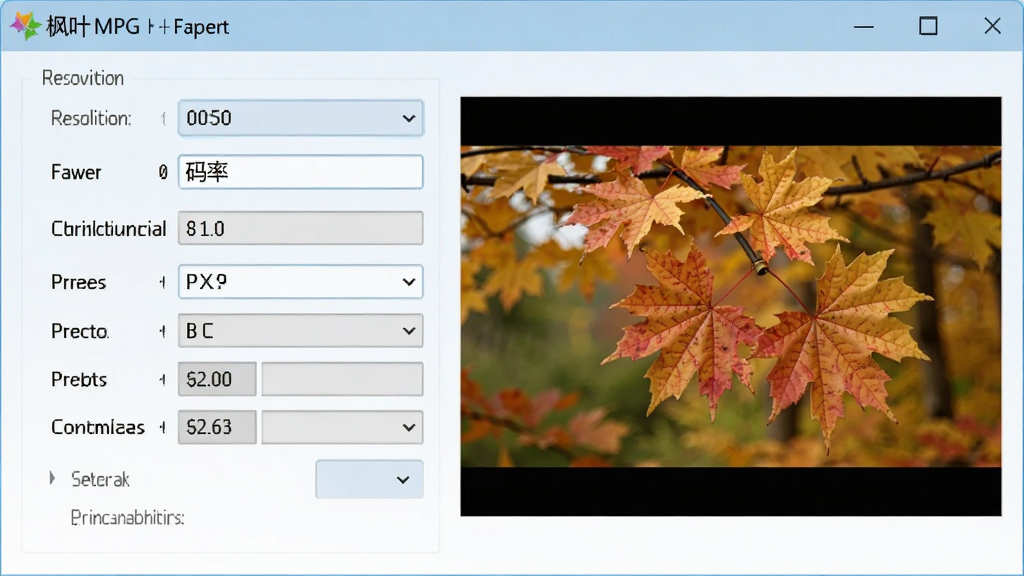The width and height of the screenshot is (1024, 576).
Task: Click the Seterak label text
Action: (x=101, y=479)
